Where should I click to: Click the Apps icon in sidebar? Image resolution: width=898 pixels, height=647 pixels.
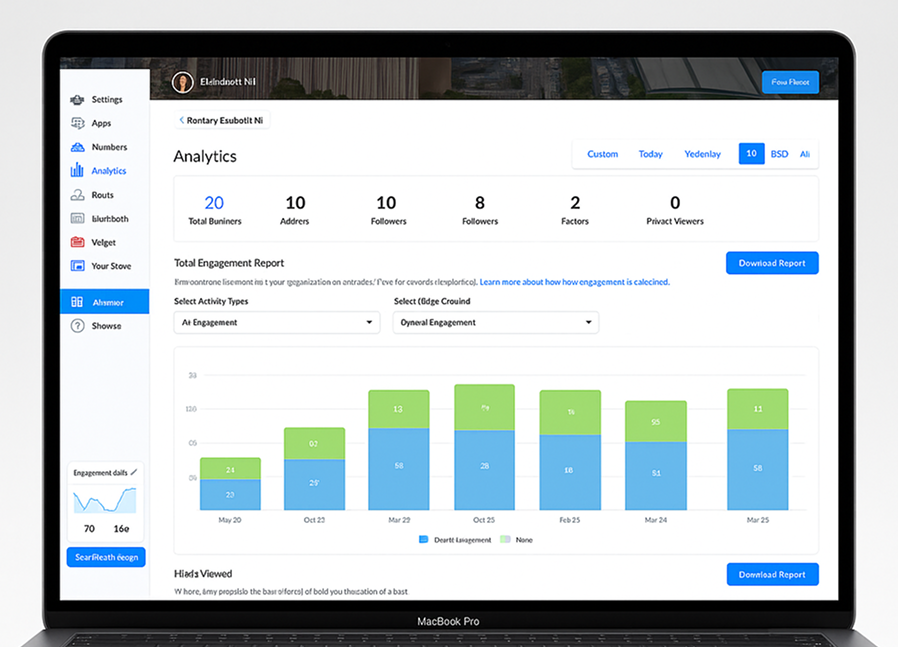tap(77, 123)
